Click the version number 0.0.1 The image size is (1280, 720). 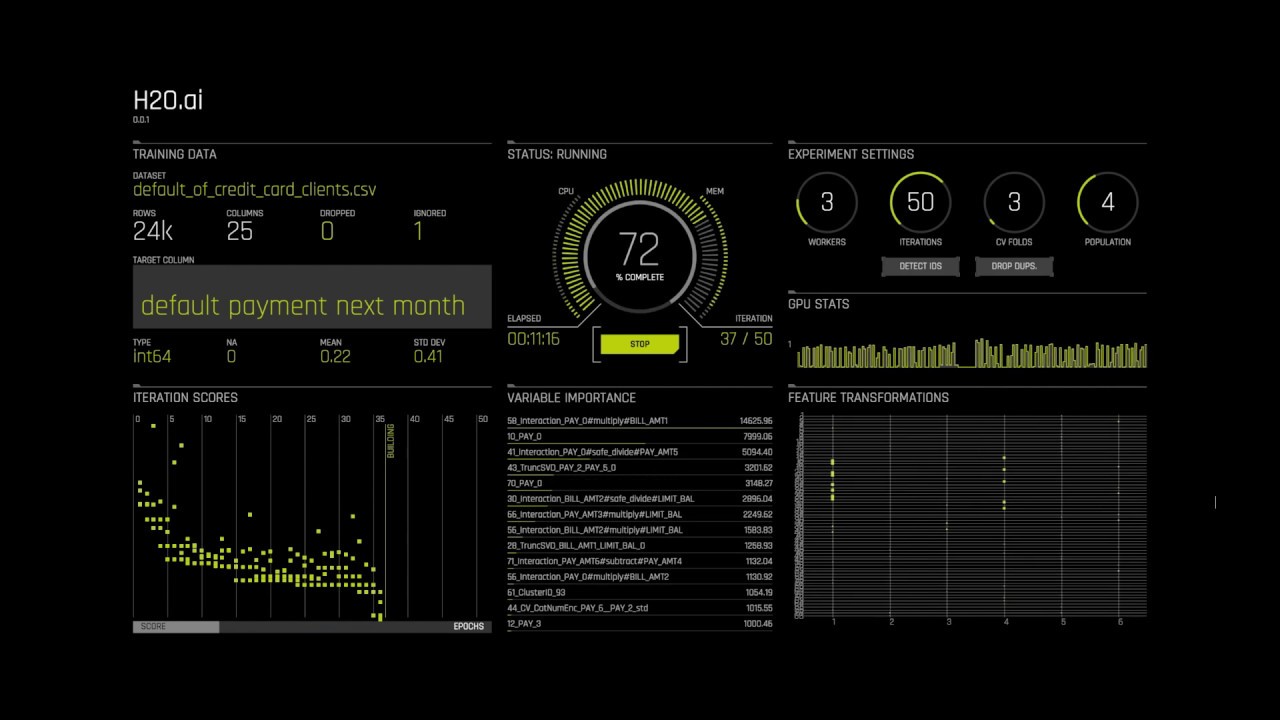(141, 120)
